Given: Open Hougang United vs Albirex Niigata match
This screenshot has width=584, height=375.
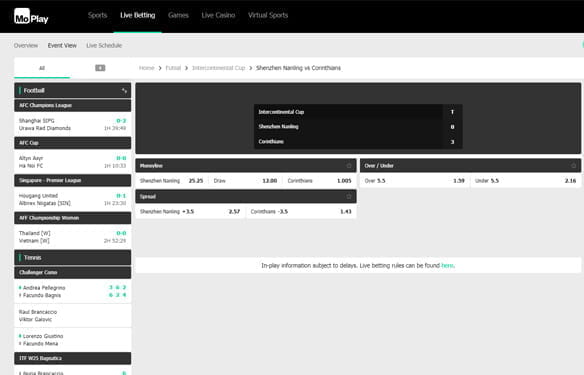Looking at the screenshot, I should (x=73, y=199).
